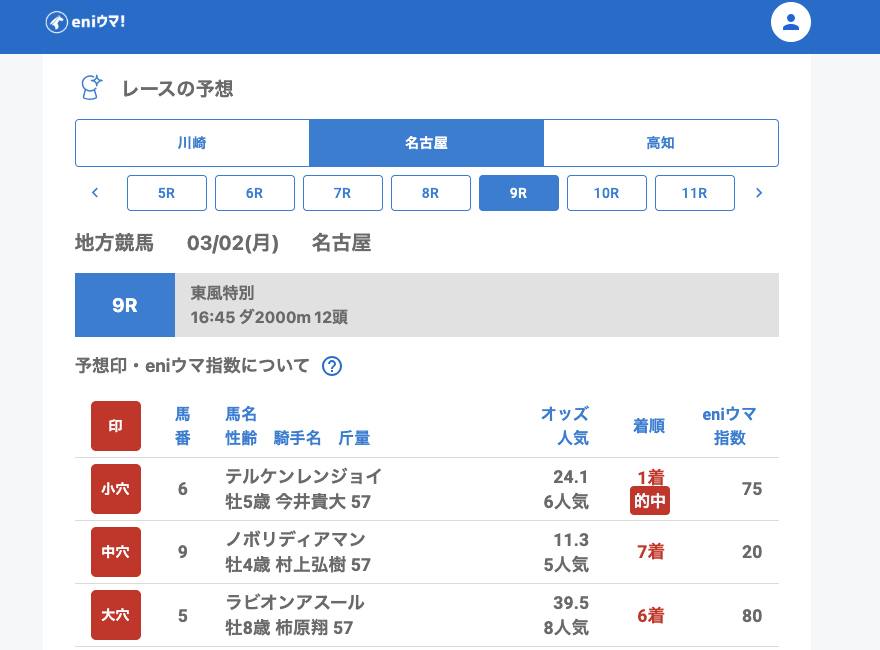Click the race prediction jockey icon
Screen dimensions: 880x650
point(92,88)
